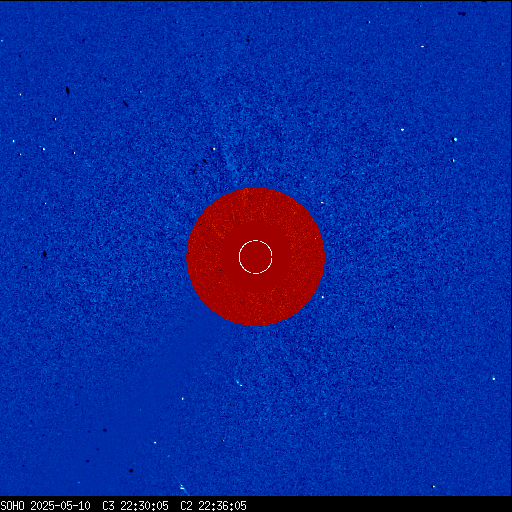Select the lone bright star above the red disk's upper left
Screen dimensions: 512x512
tap(214, 149)
